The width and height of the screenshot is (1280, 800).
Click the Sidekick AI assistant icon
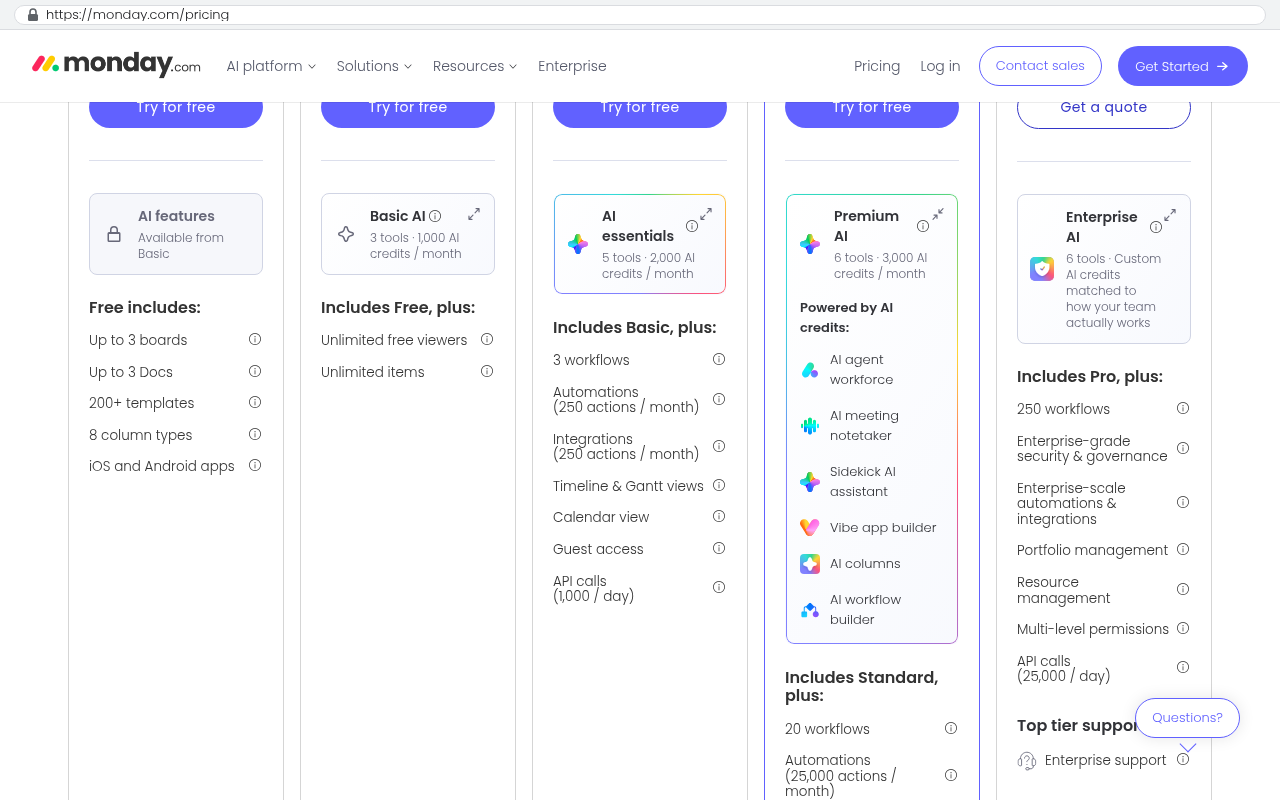click(810, 482)
